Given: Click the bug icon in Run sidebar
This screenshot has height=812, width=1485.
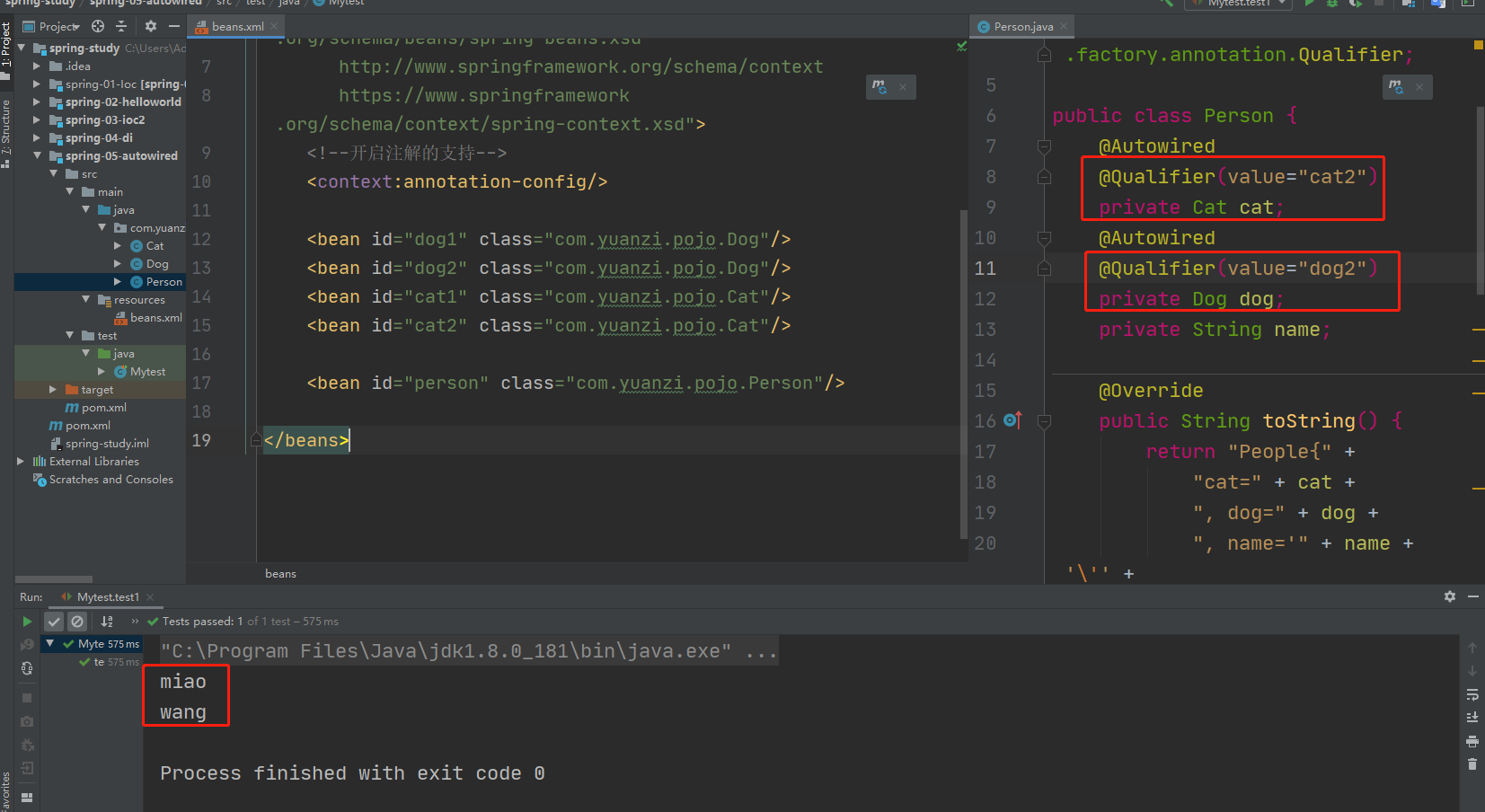Looking at the screenshot, I should pyautogui.click(x=27, y=745).
